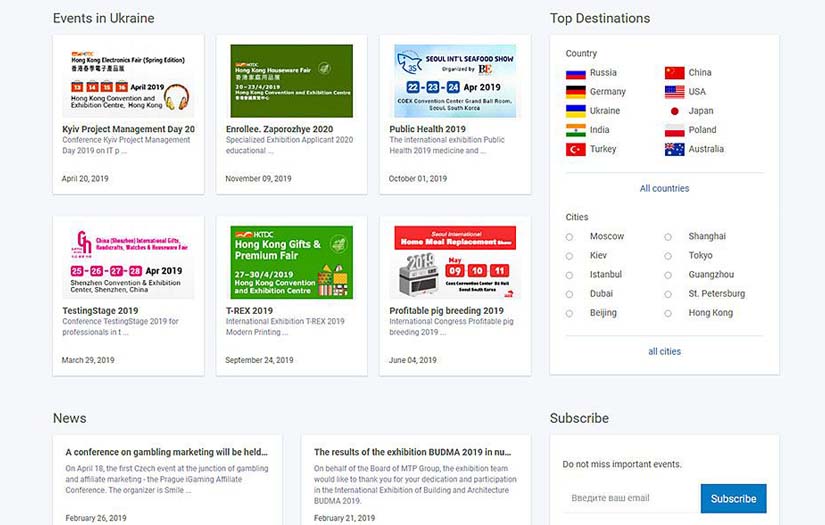This screenshot has height=525, width=825.
Task: Click the news date 'February 26, 2019'
Action: click(x=96, y=518)
